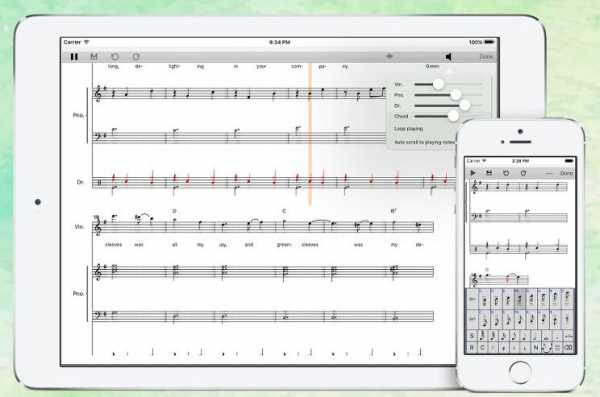Toggle Auto scroll to playing notes option
600x397 pixels.
[x=425, y=142]
